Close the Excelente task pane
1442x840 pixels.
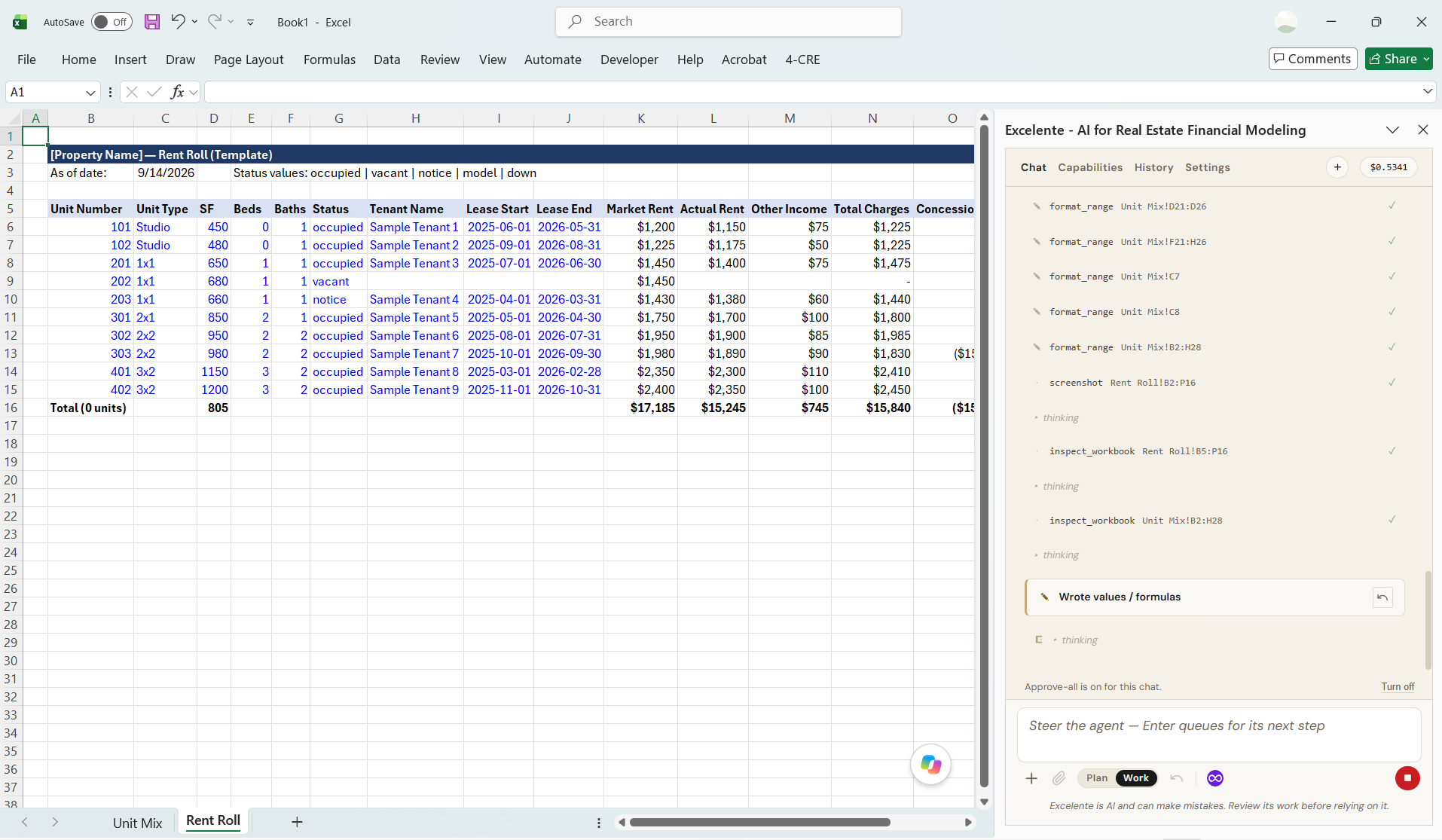(1422, 130)
